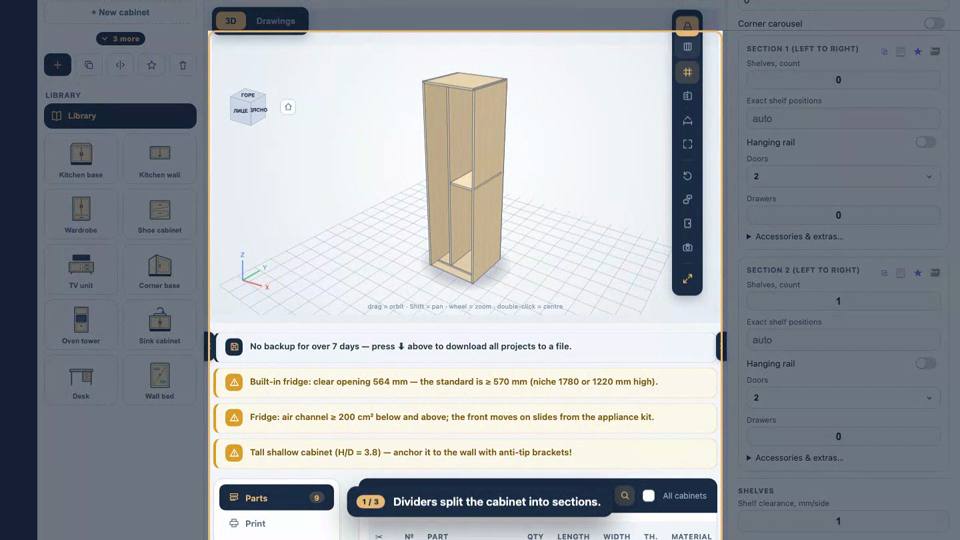This screenshot has height=540, width=960.
Task: Open the Section 1 Doors dropdown
Action: pos(842,176)
